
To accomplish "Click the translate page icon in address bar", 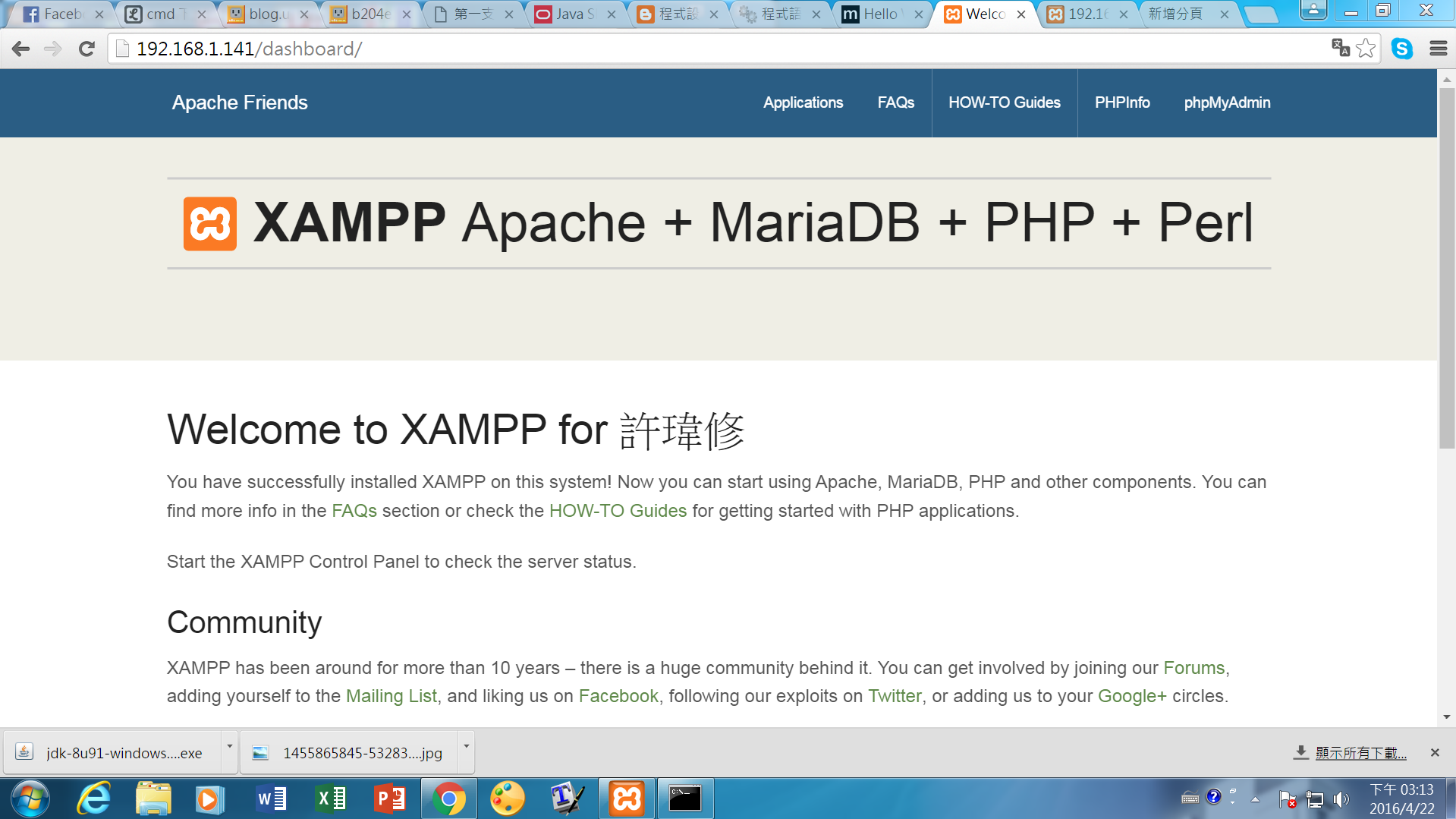I will (1341, 48).
